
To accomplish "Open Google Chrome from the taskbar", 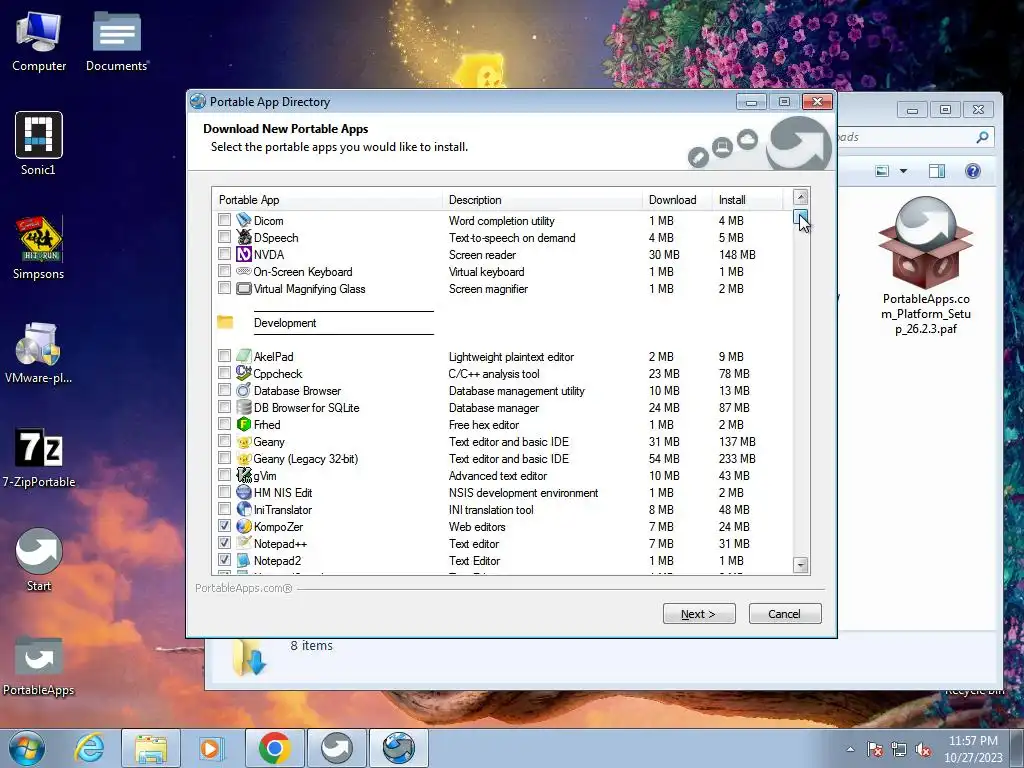I will [x=274, y=748].
